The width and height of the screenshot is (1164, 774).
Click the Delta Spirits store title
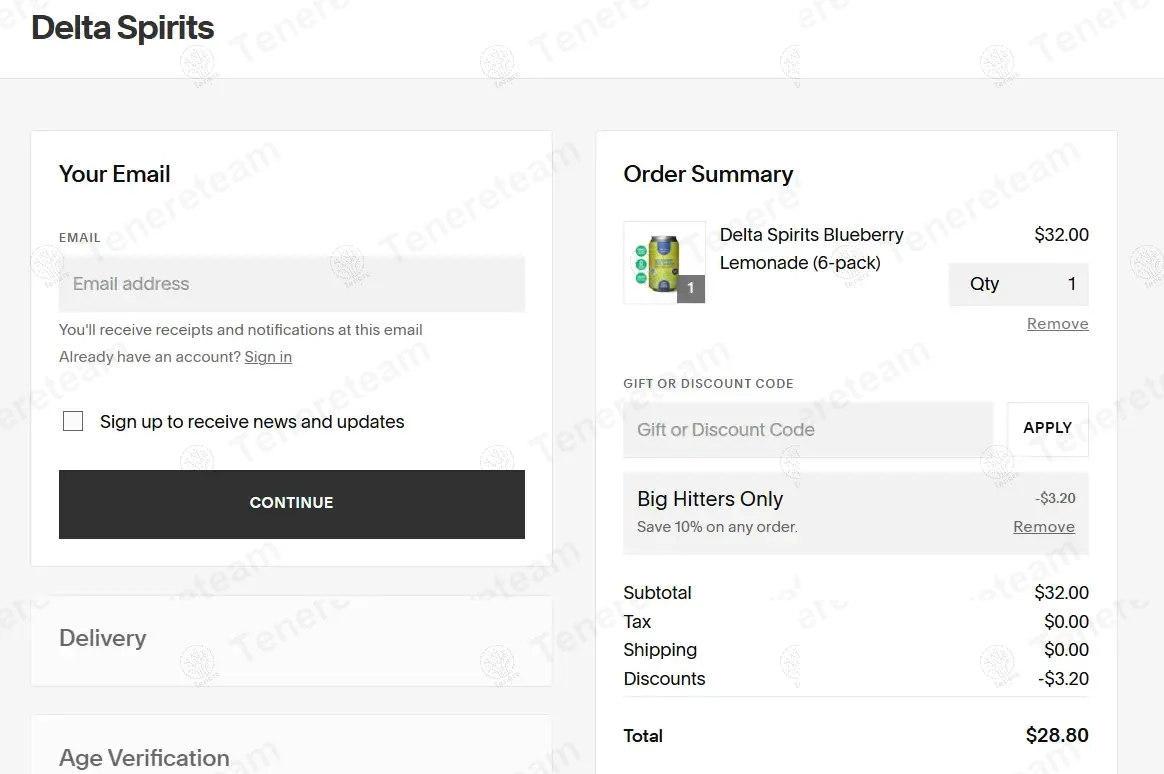[x=122, y=28]
